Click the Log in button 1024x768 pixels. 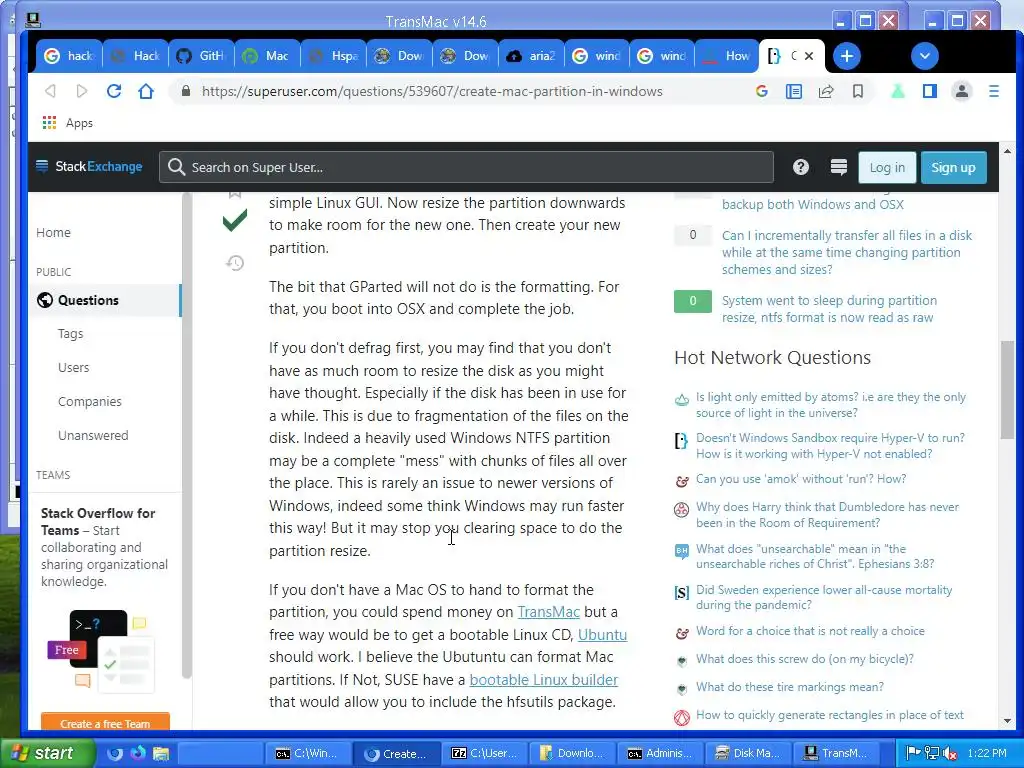click(x=887, y=168)
